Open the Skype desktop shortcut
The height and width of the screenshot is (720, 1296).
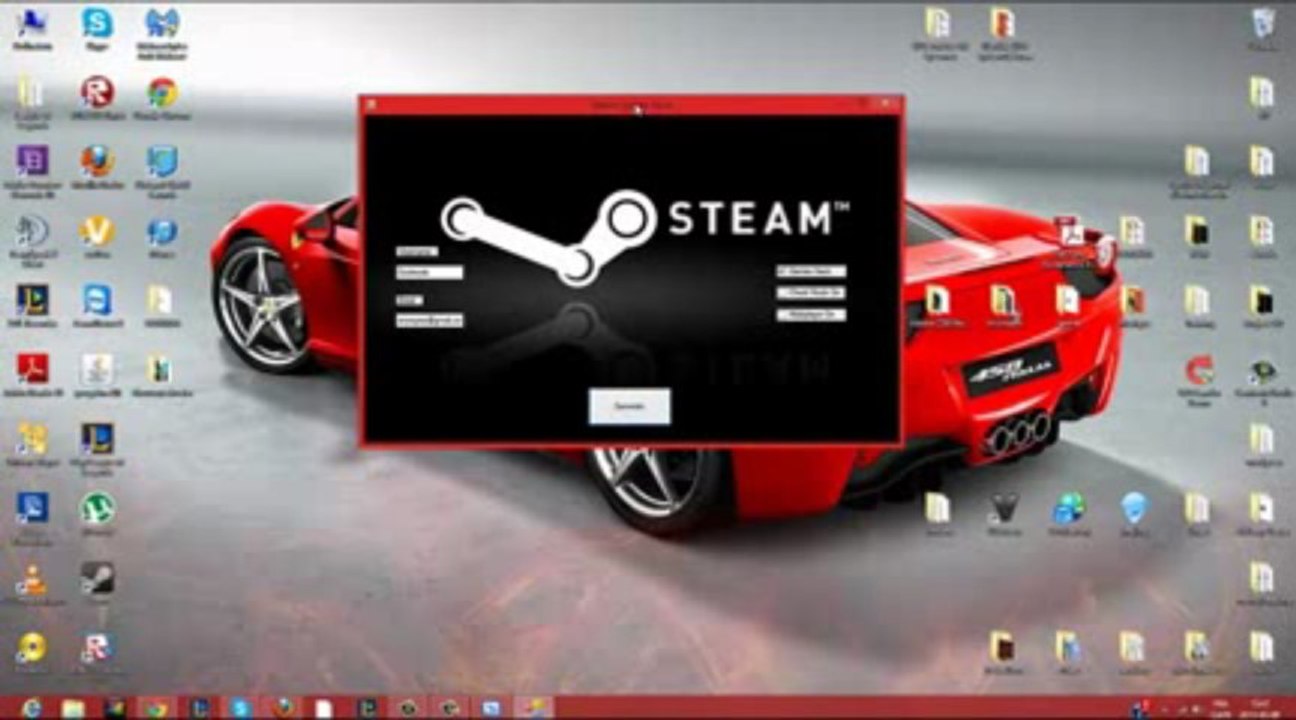tap(97, 22)
